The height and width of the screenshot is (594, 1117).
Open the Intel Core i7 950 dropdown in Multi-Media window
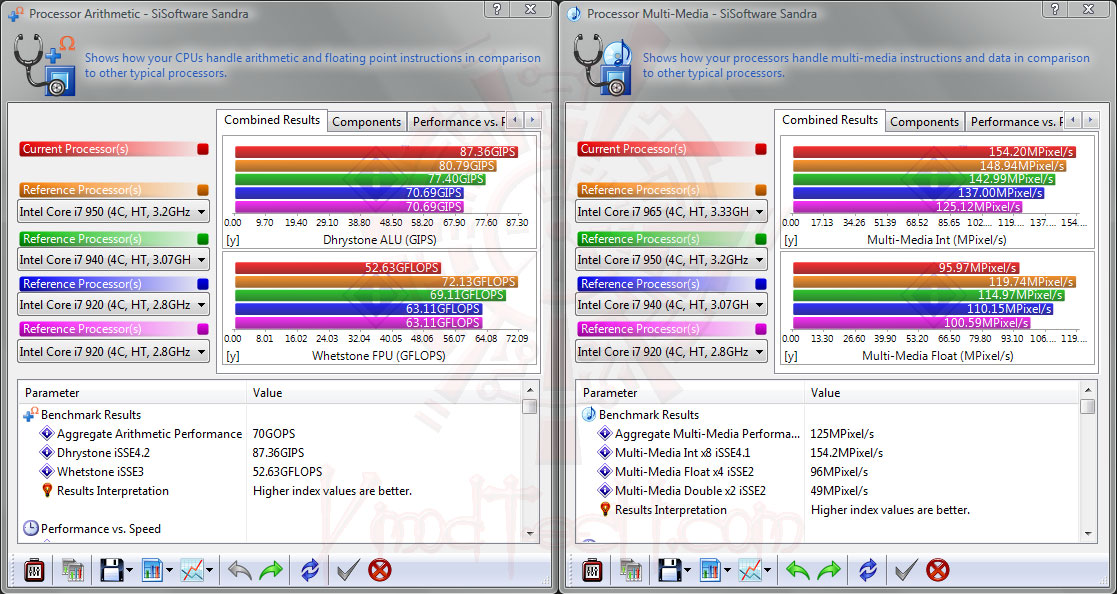[671, 260]
